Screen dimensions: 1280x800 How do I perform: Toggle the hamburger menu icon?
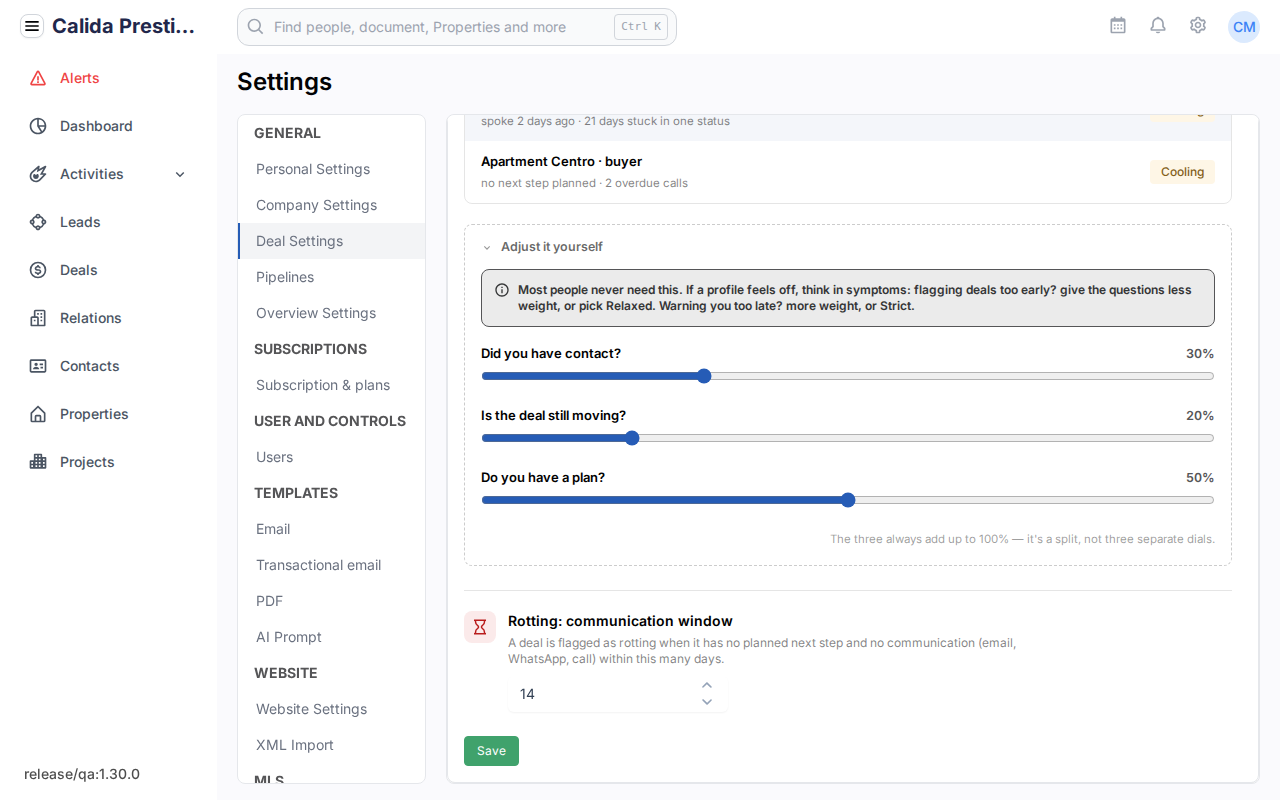coord(32,27)
